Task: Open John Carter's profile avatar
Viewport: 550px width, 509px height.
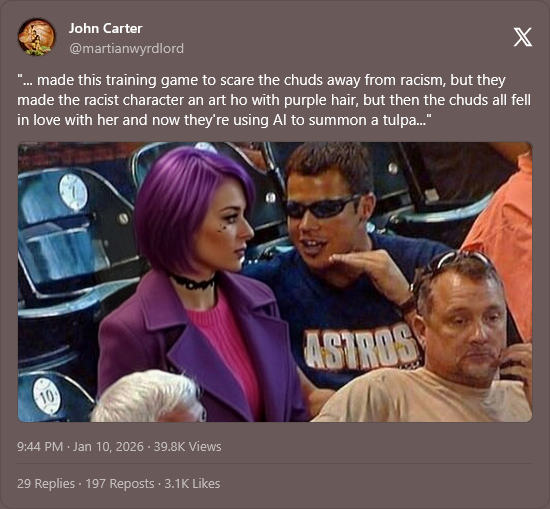Action: coord(37,37)
